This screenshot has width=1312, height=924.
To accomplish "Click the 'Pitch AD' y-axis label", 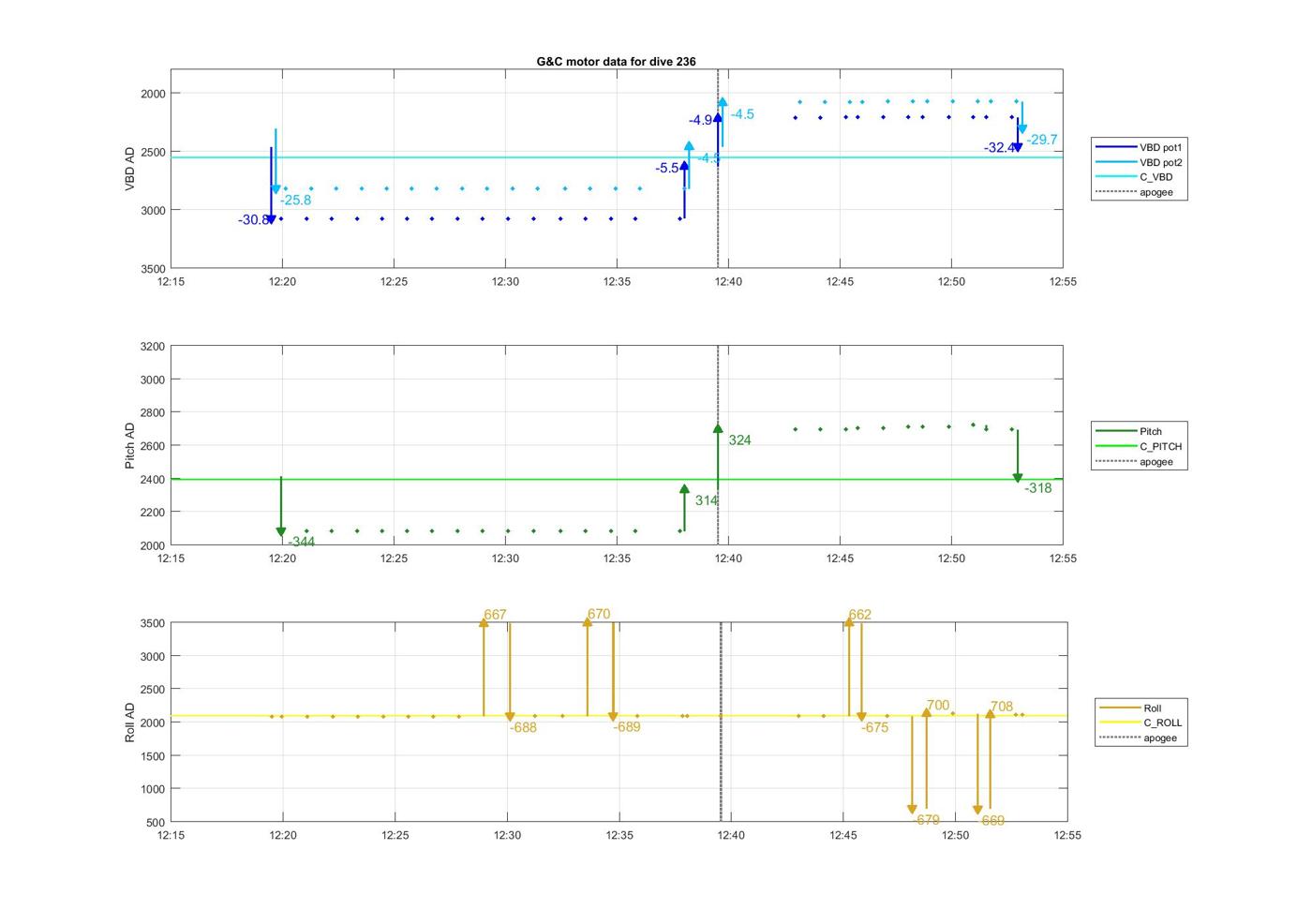I will coord(130,445).
